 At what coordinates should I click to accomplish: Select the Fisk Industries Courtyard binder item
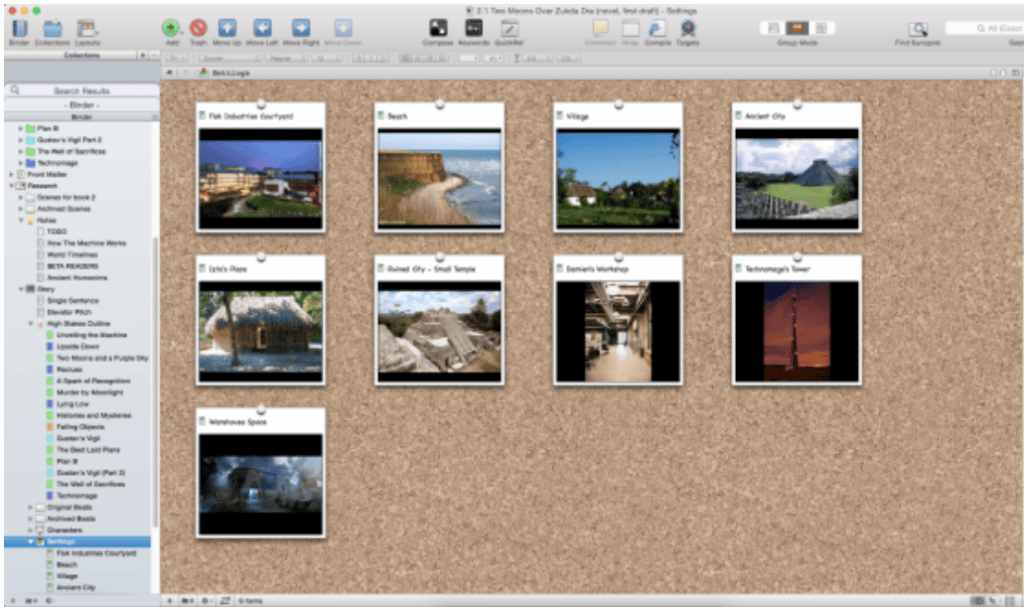coord(96,553)
